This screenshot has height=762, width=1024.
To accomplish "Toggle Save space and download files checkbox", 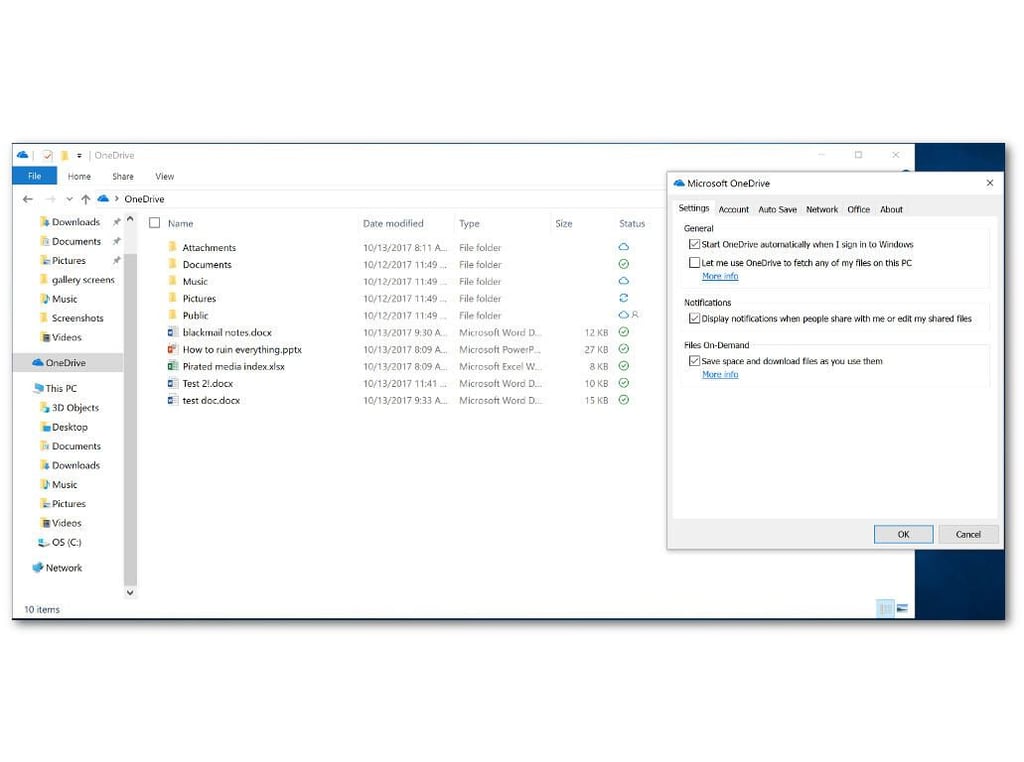I will click(694, 361).
